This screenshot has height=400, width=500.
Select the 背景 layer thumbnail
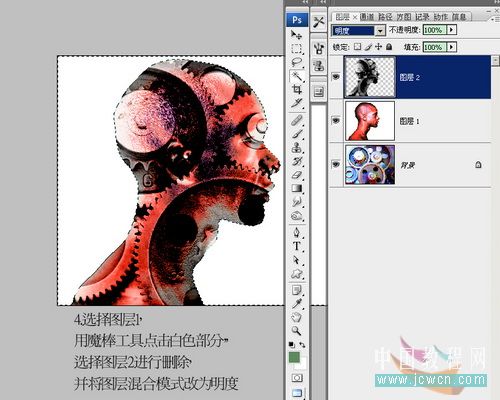click(370, 164)
